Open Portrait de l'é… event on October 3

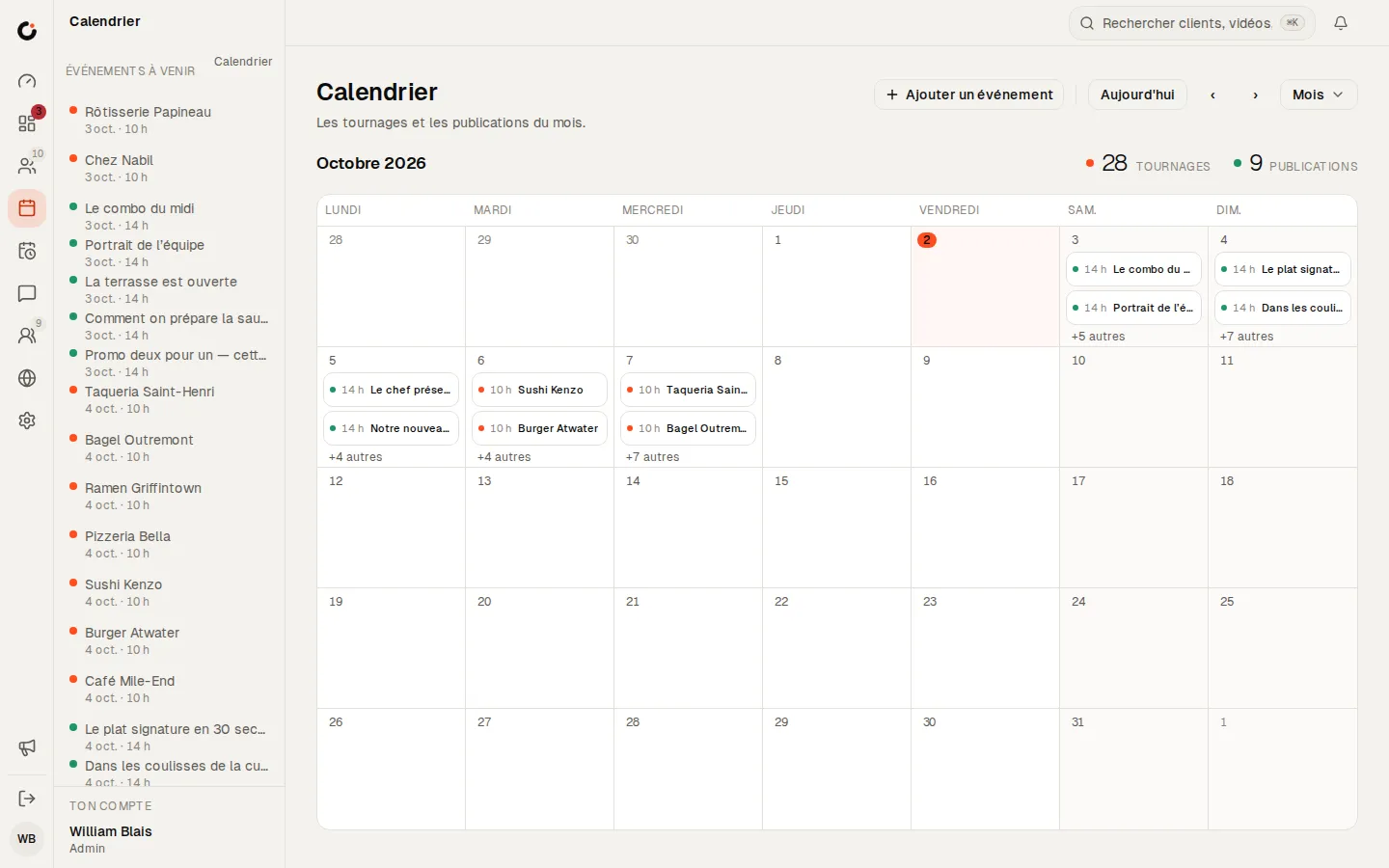1133,308
